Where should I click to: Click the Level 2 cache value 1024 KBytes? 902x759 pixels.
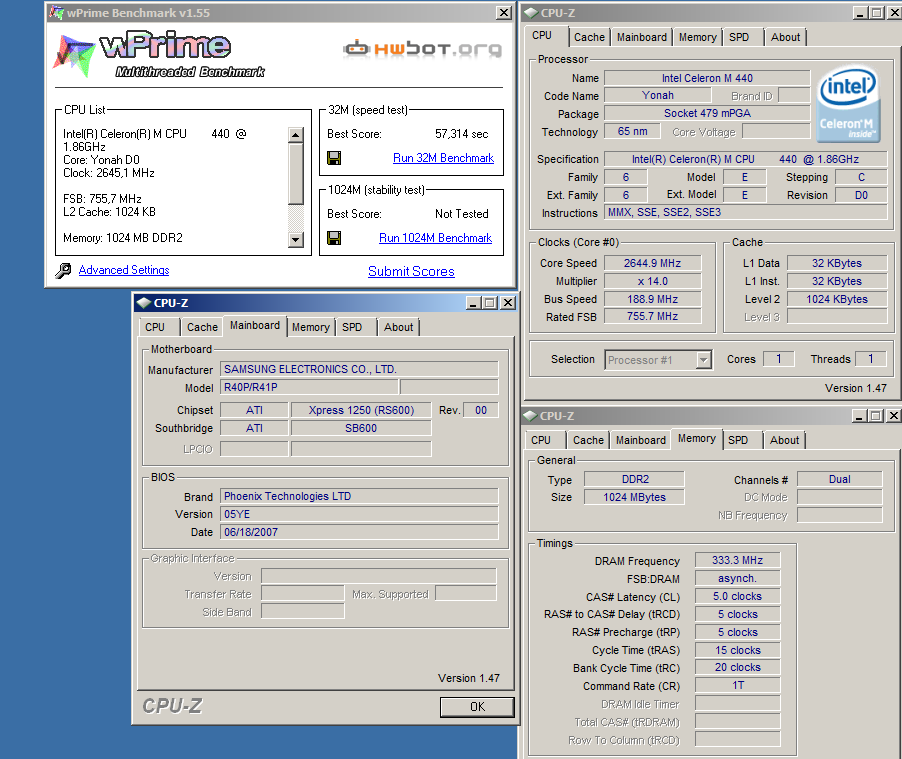tap(836, 299)
